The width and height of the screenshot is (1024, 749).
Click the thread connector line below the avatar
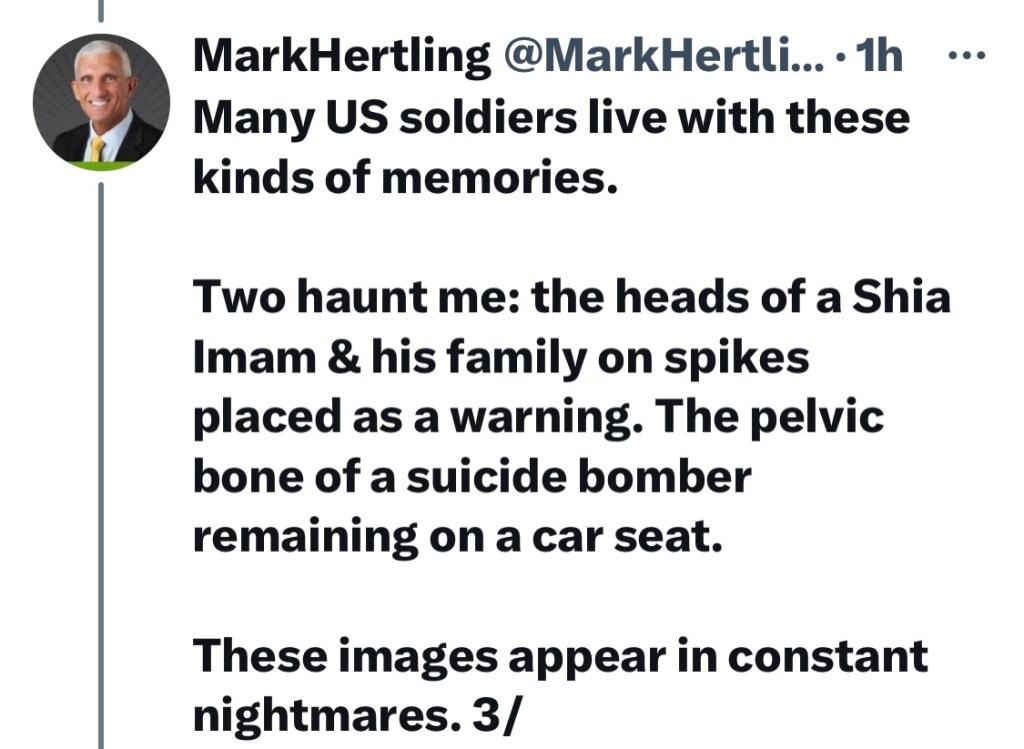pos(101,466)
